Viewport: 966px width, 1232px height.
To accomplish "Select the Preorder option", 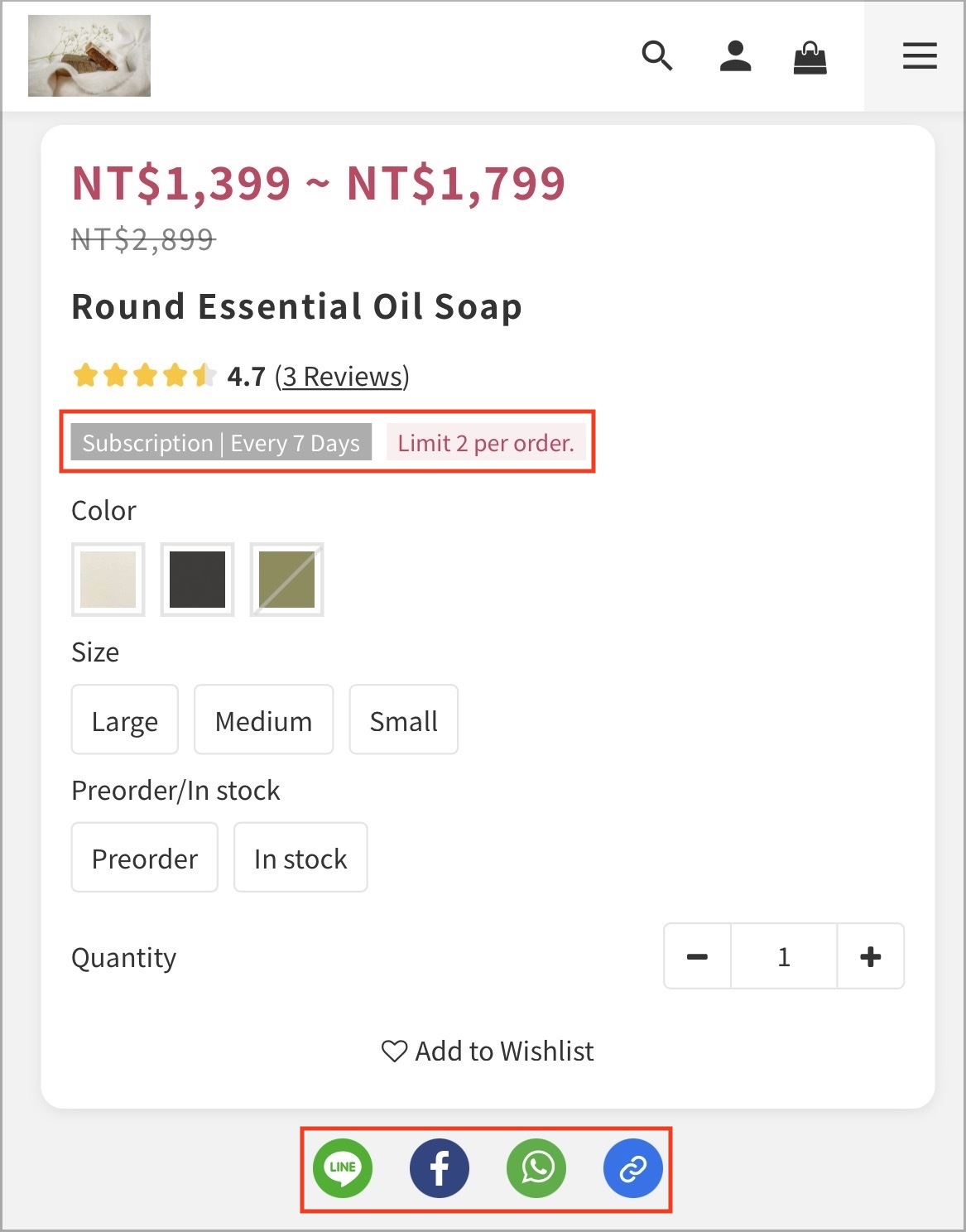I will pyautogui.click(x=145, y=857).
